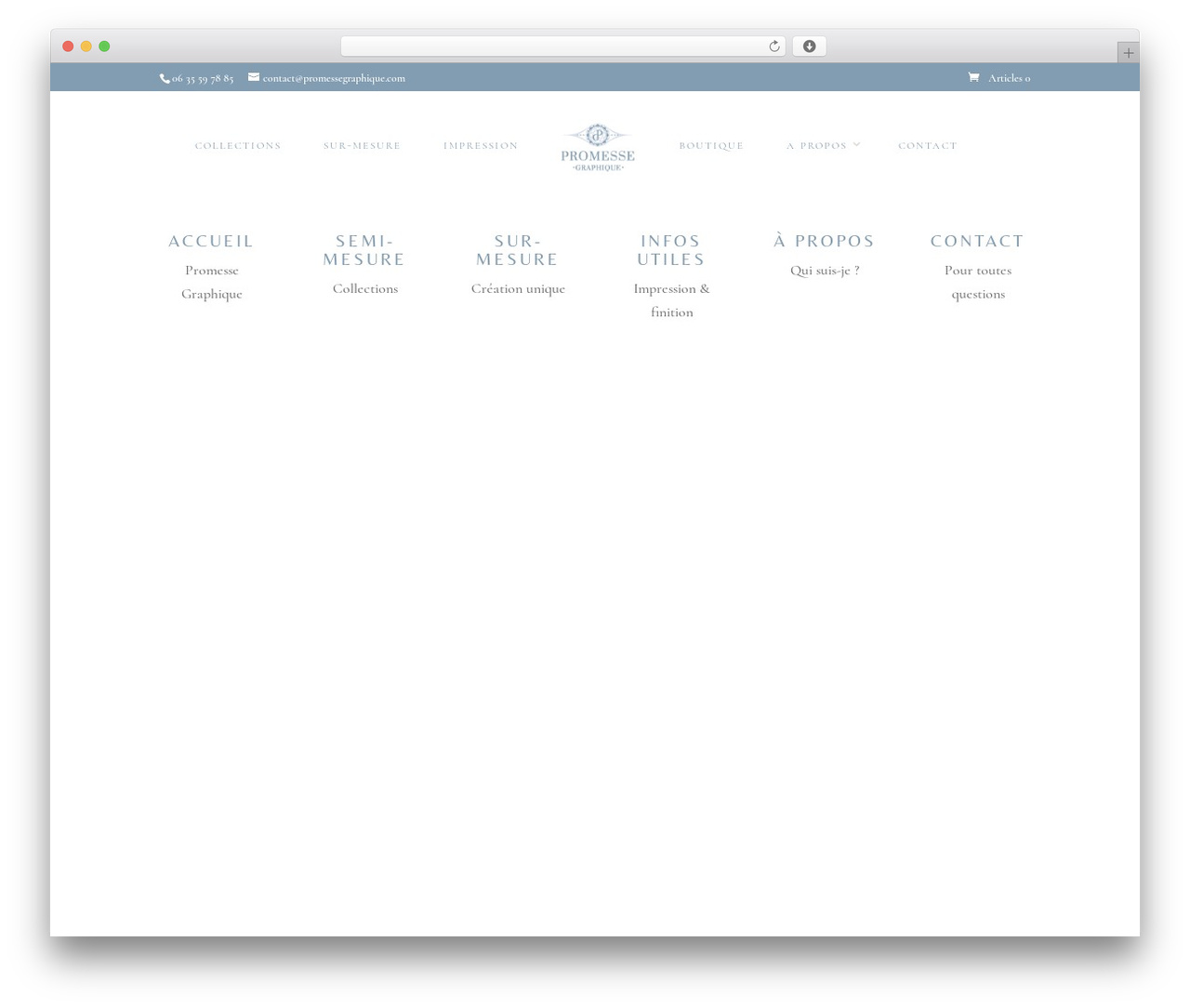The width and height of the screenshot is (1190, 1008).
Task: Click the Semi-Mesure heading
Action: (x=364, y=250)
